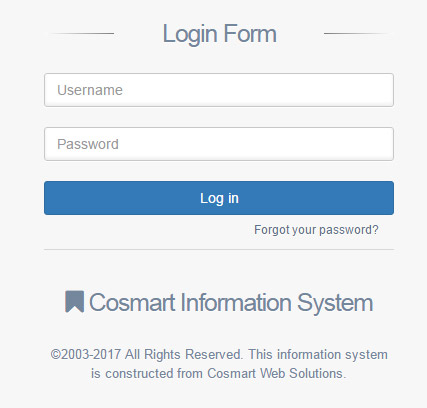Click the Login Form heading

(220, 34)
